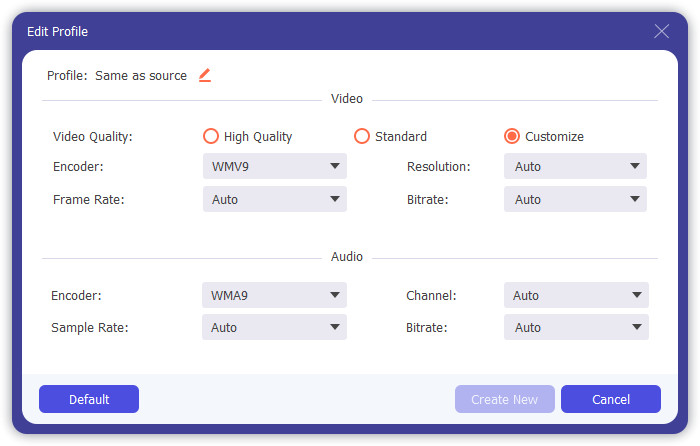Click the Audio section heading
The height and width of the screenshot is (446, 700).
347,257
